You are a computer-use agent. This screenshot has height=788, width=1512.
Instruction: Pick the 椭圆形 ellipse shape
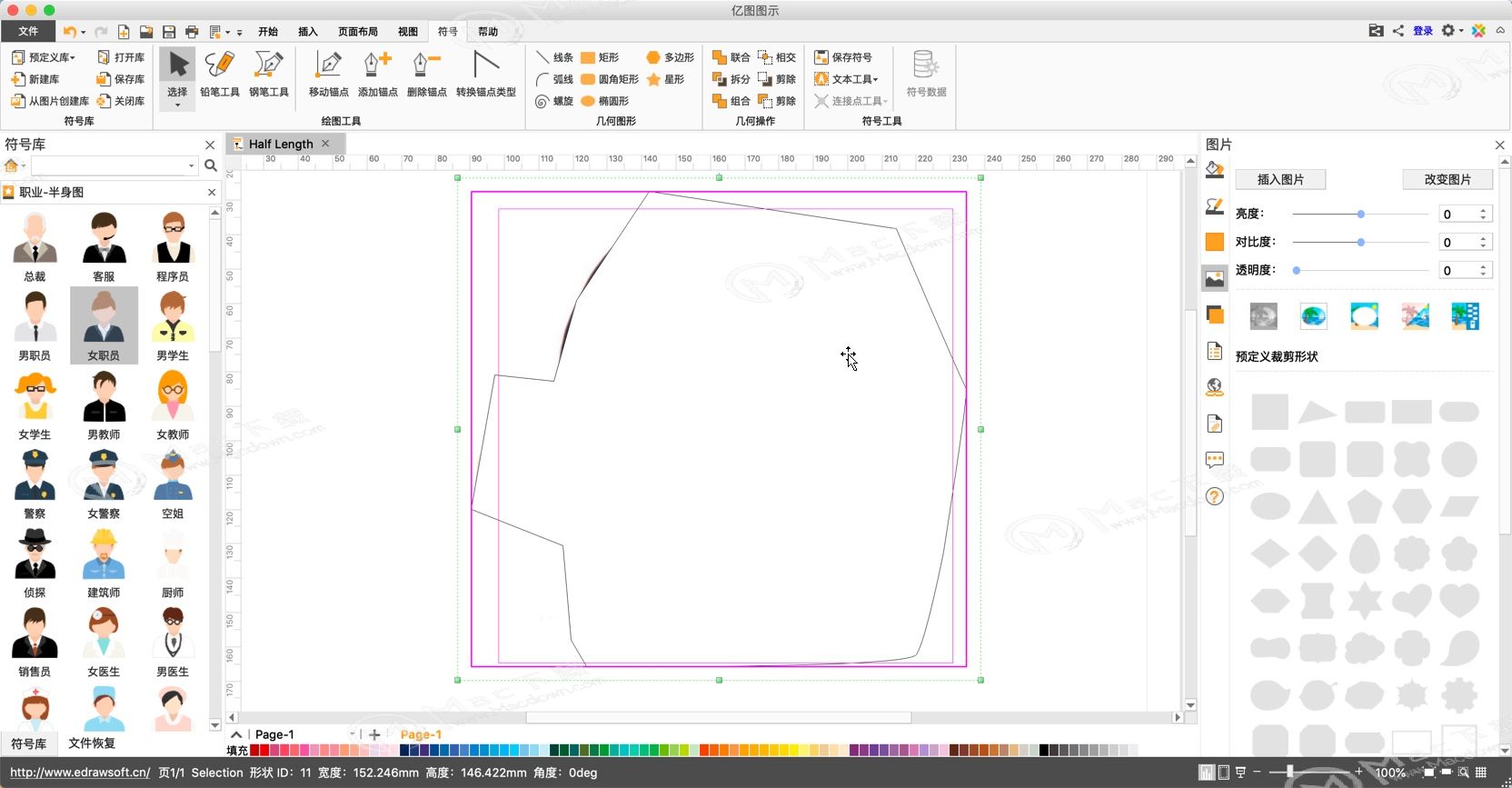coord(605,101)
